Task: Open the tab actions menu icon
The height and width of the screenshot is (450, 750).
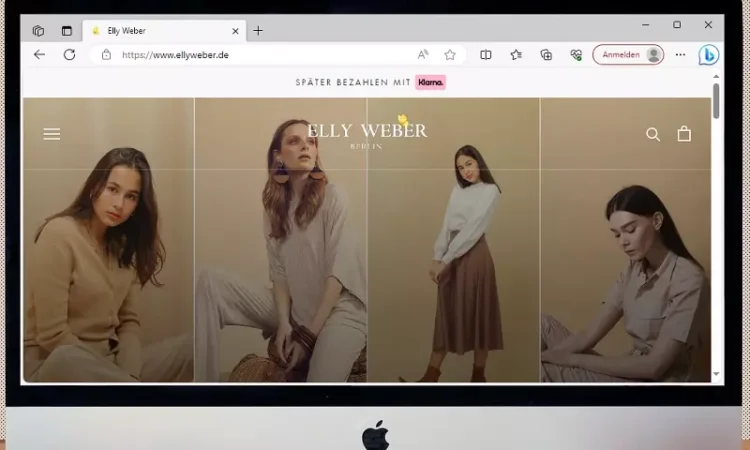Action: point(66,31)
